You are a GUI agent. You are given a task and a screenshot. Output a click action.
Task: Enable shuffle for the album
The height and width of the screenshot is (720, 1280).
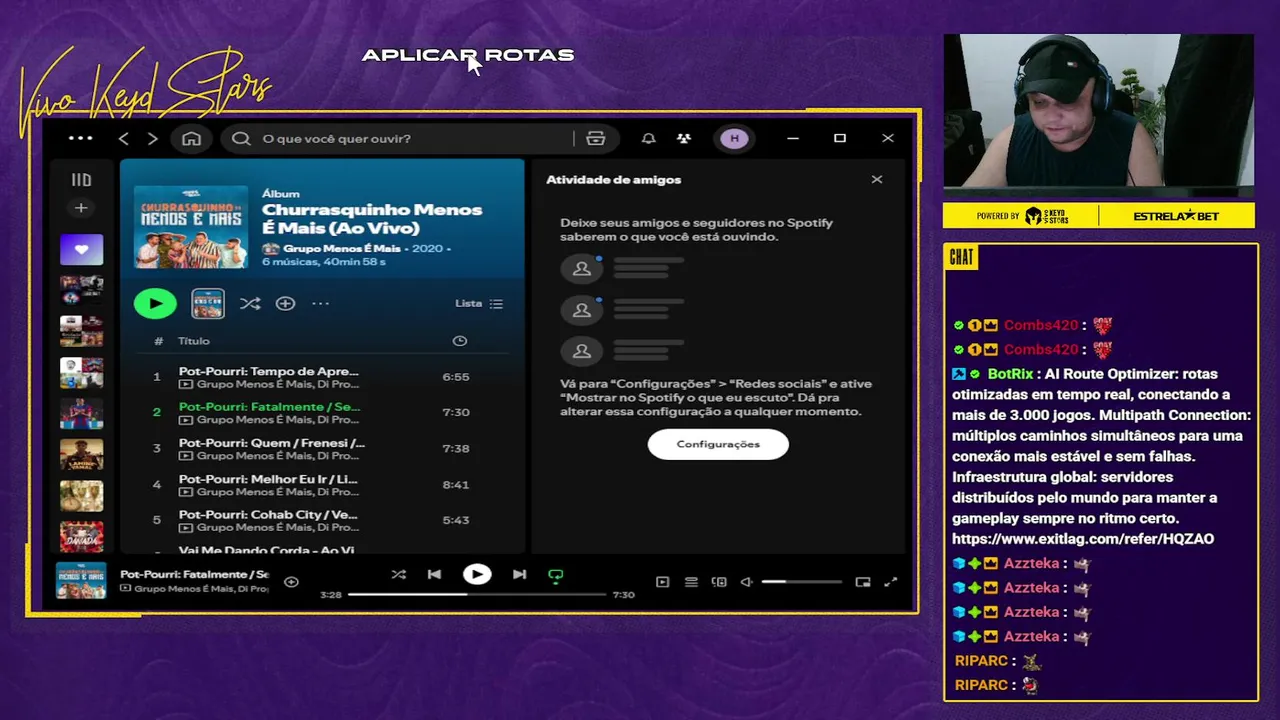[250, 303]
